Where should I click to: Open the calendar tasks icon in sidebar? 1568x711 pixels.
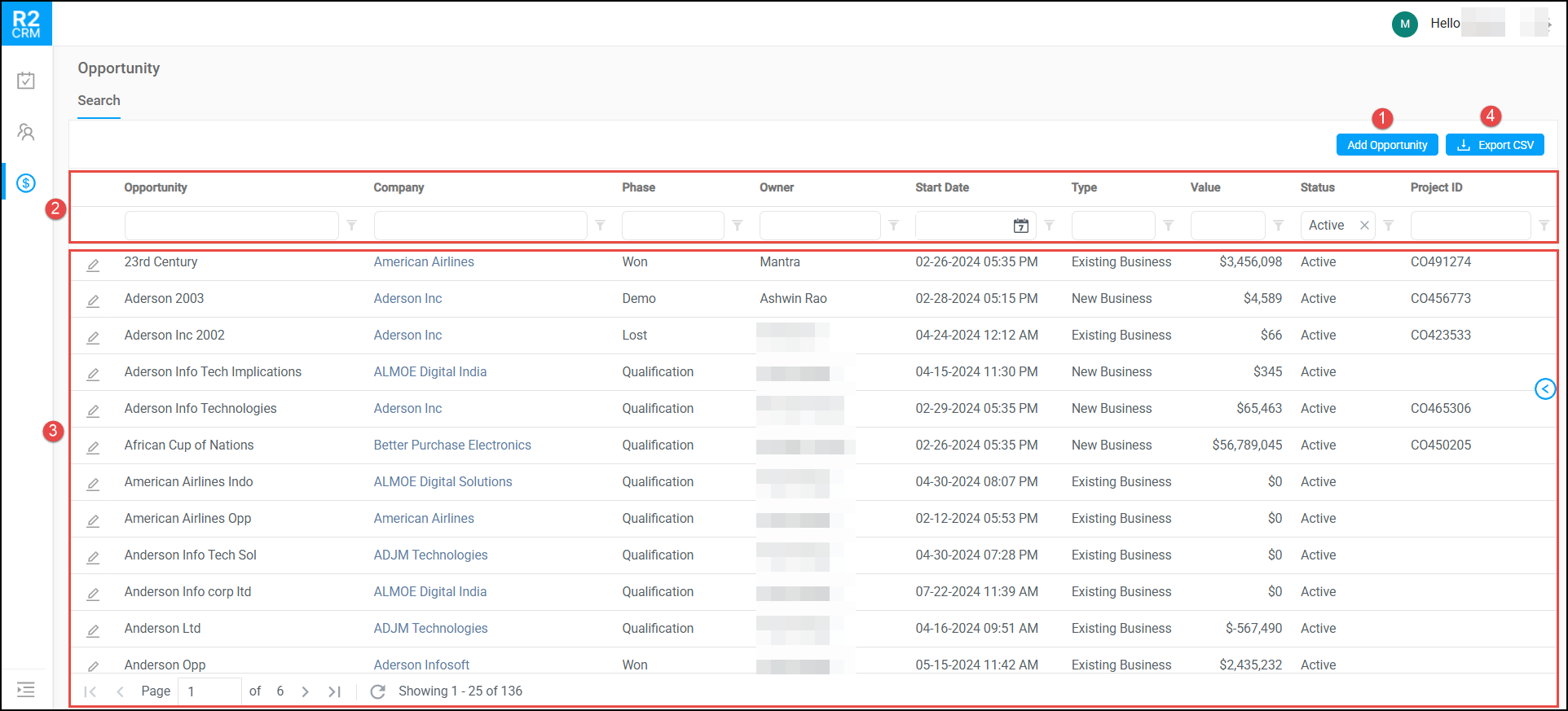(26, 81)
